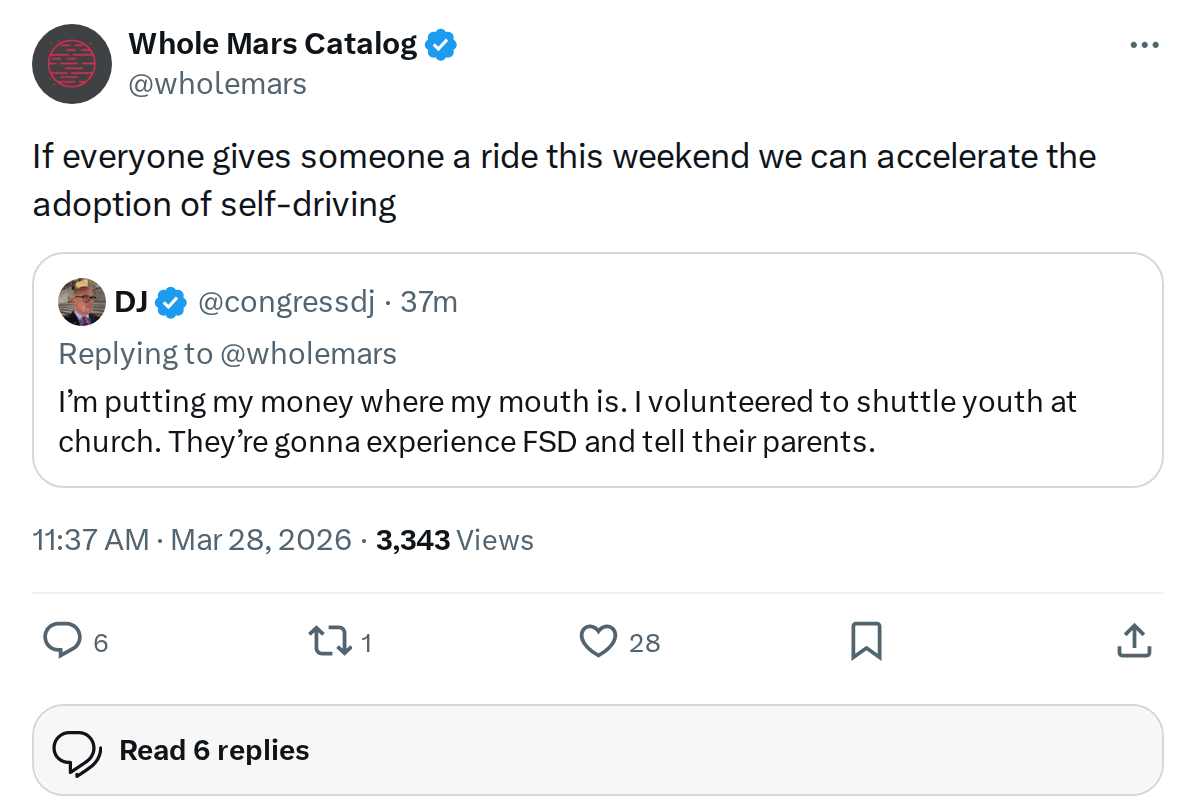Click the DJ display name in quoted post
Screen dimensions: 1196x812
click(x=131, y=302)
